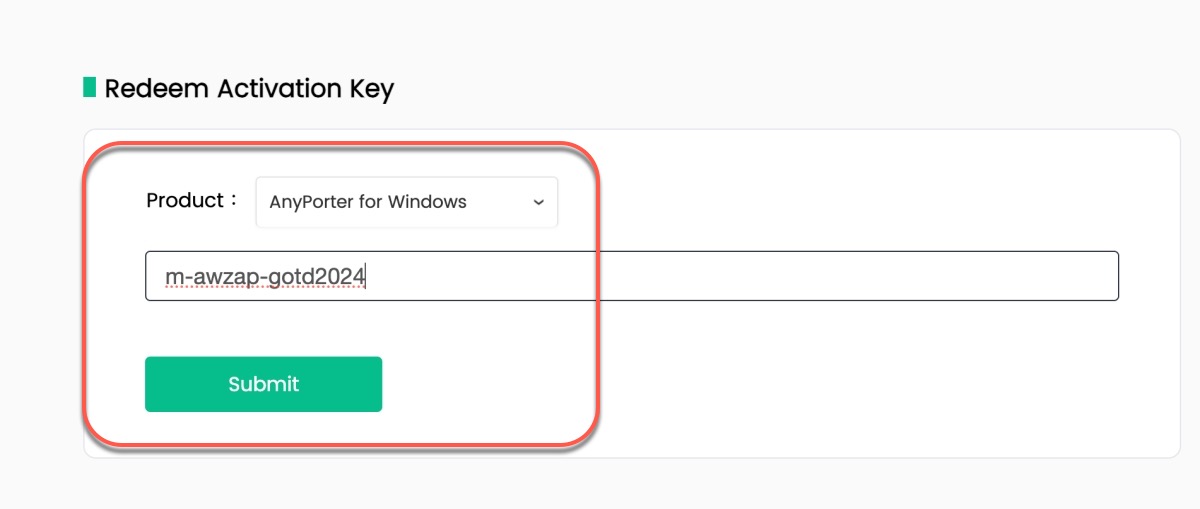Click the green square beside the heading
The height and width of the screenshot is (509, 1200).
[x=89, y=88]
